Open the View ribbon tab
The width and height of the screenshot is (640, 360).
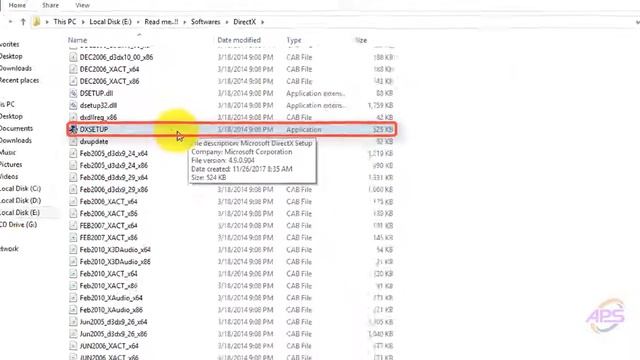82,5
